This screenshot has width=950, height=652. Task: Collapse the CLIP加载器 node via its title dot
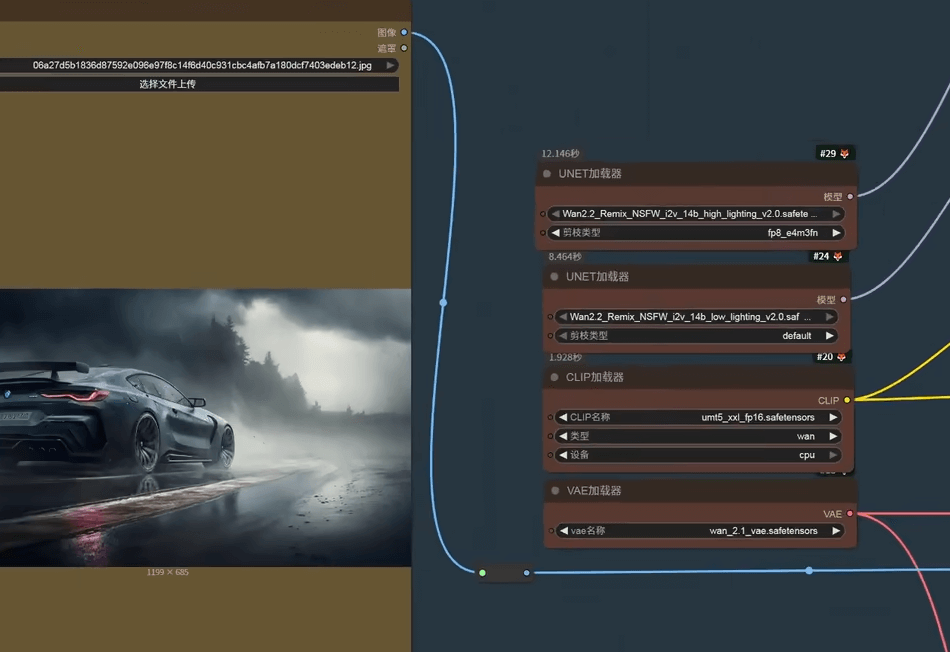(x=554, y=378)
